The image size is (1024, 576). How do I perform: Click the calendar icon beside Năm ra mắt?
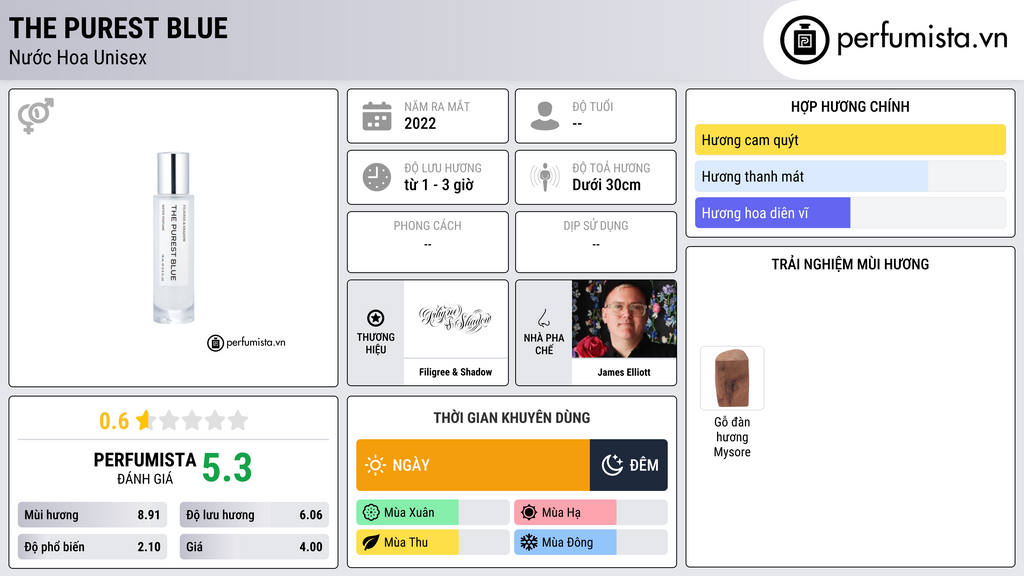[377, 116]
